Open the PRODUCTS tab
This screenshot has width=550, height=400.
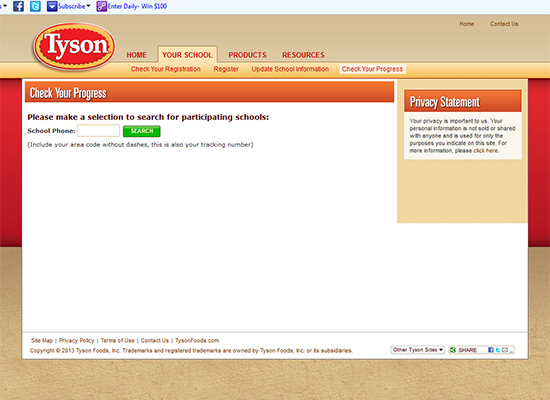coord(247,55)
